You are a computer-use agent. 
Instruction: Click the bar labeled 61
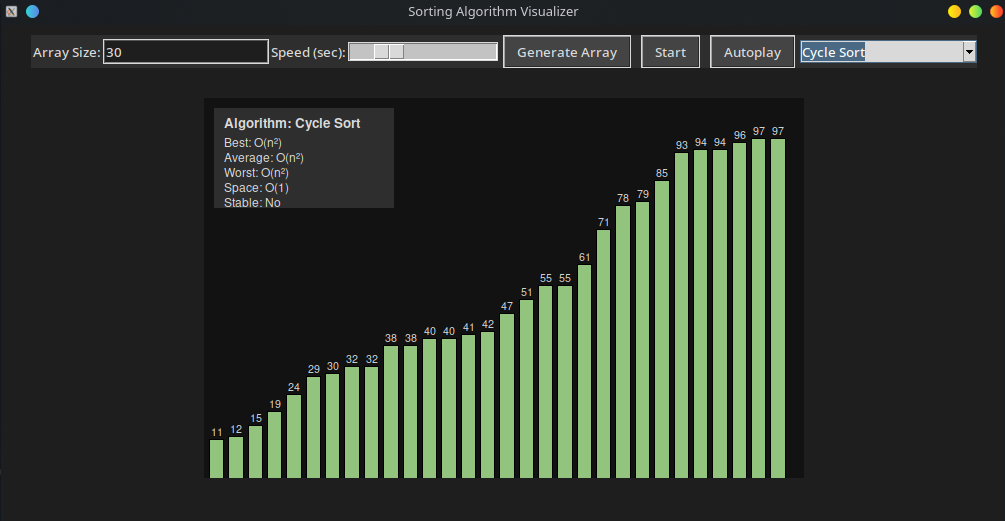584,372
